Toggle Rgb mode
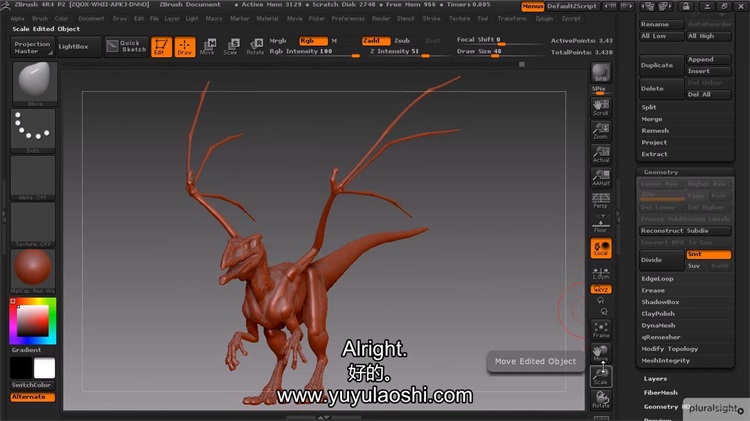The image size is (750, 421). pyautogui.click(x=313, y=41)
